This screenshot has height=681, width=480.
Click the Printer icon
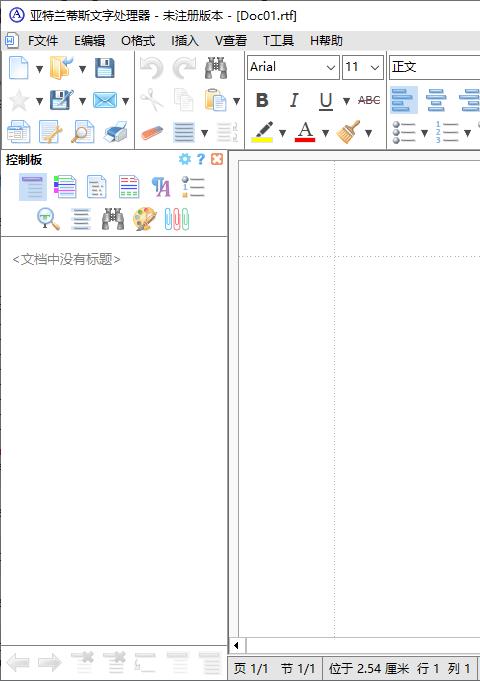[x=116, y=132]
